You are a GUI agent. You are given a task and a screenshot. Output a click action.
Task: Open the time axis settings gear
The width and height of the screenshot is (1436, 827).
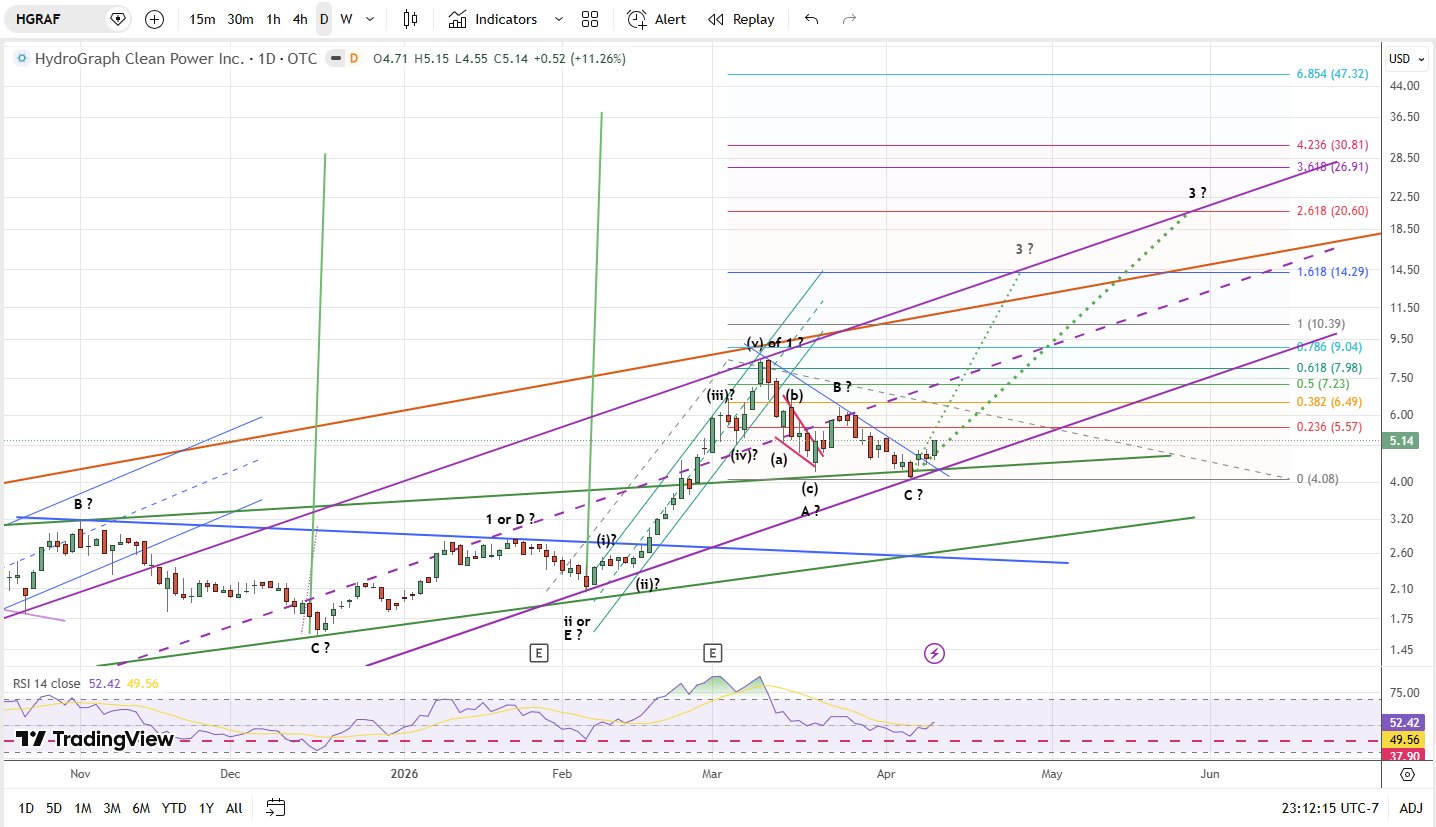[x=1407, y=774]
